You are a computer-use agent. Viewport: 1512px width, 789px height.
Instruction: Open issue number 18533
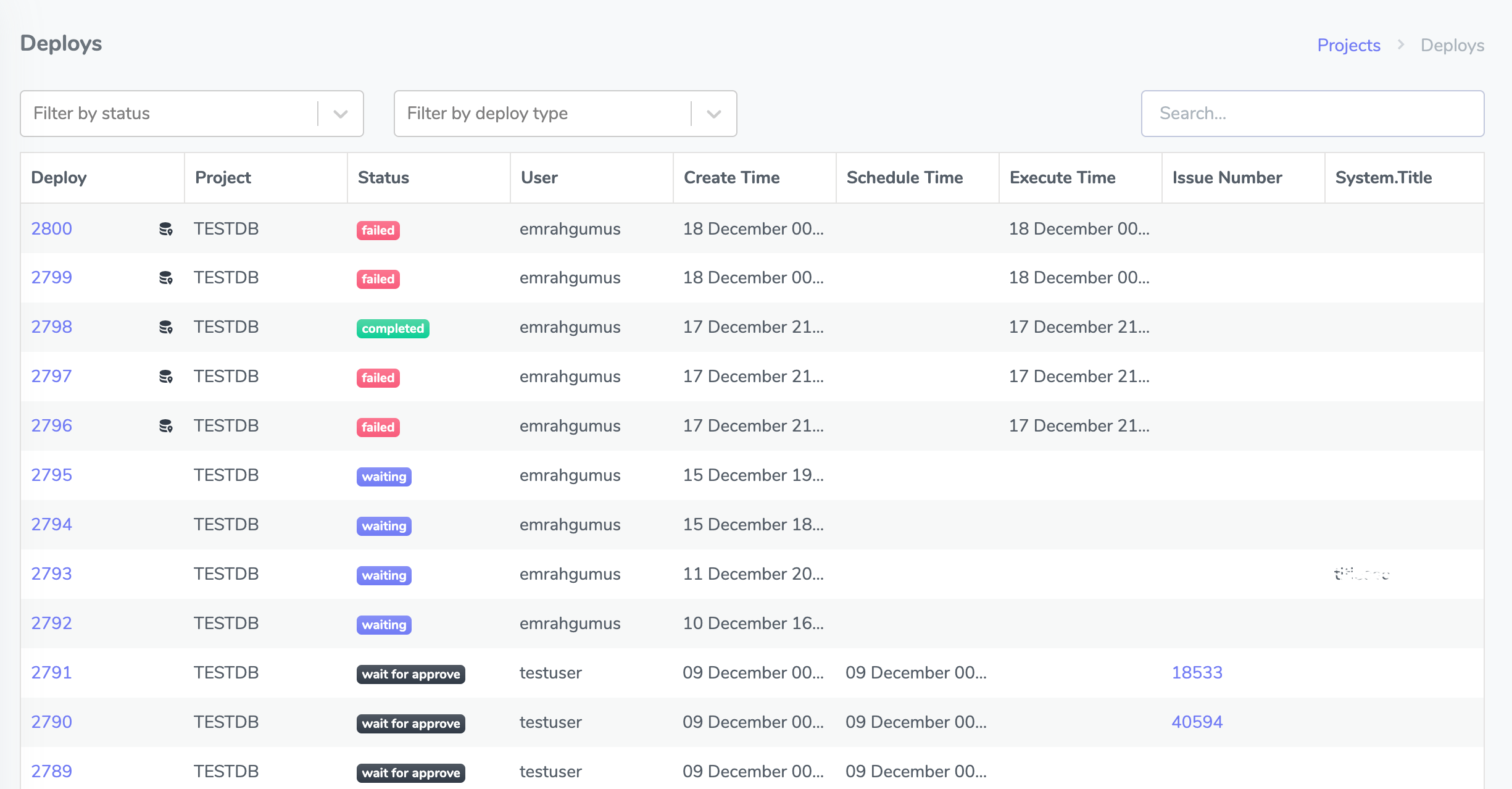click(1197, 672)
